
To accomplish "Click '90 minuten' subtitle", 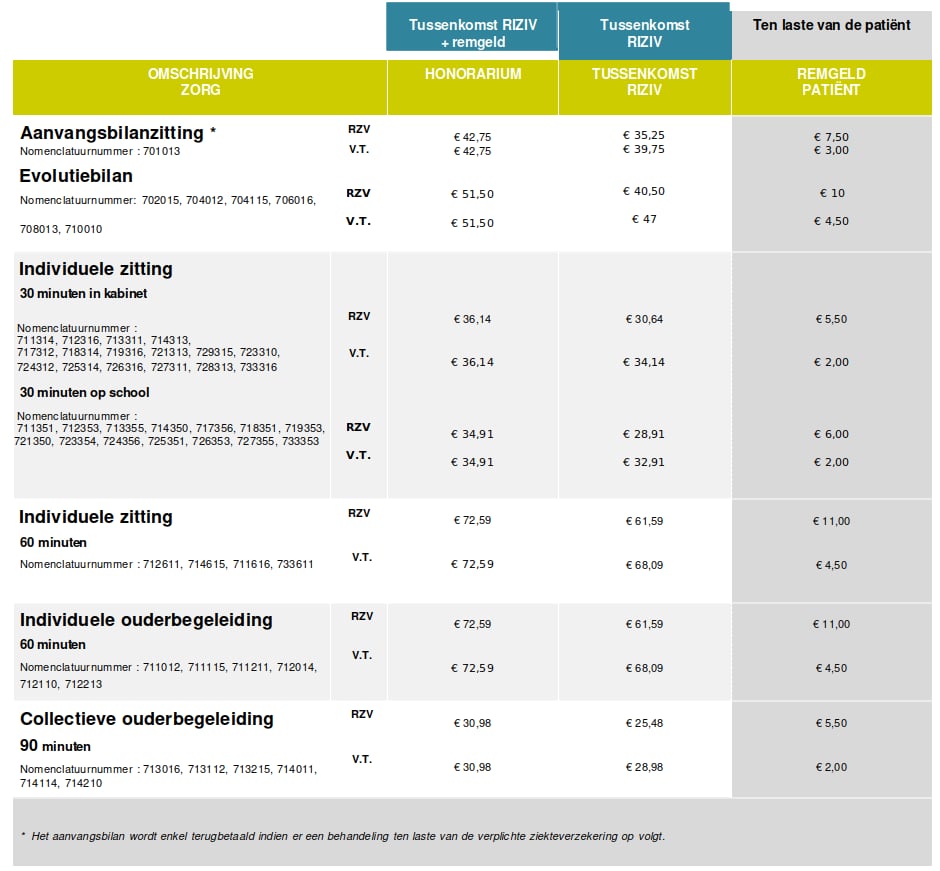I will click(x=55, y=746).
